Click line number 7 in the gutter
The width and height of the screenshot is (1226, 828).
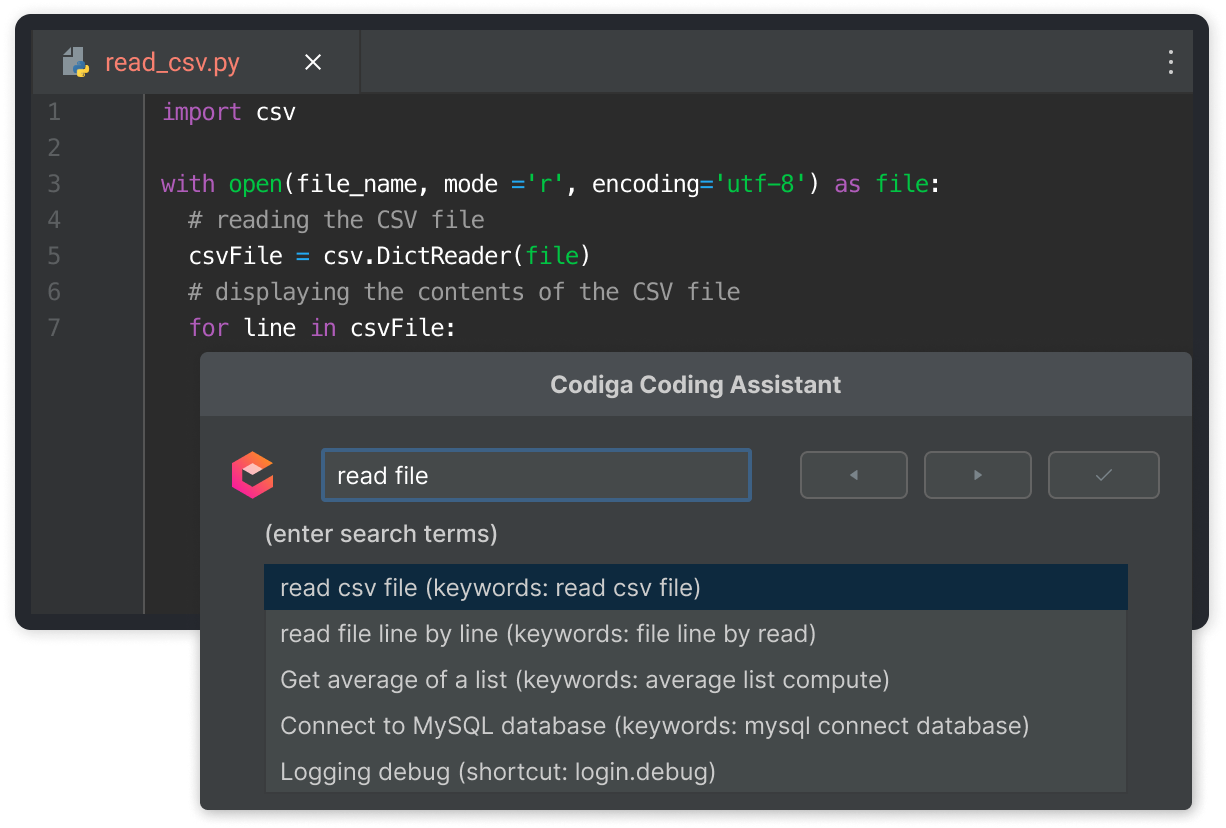pyautogui.click(x=54, y=328)
